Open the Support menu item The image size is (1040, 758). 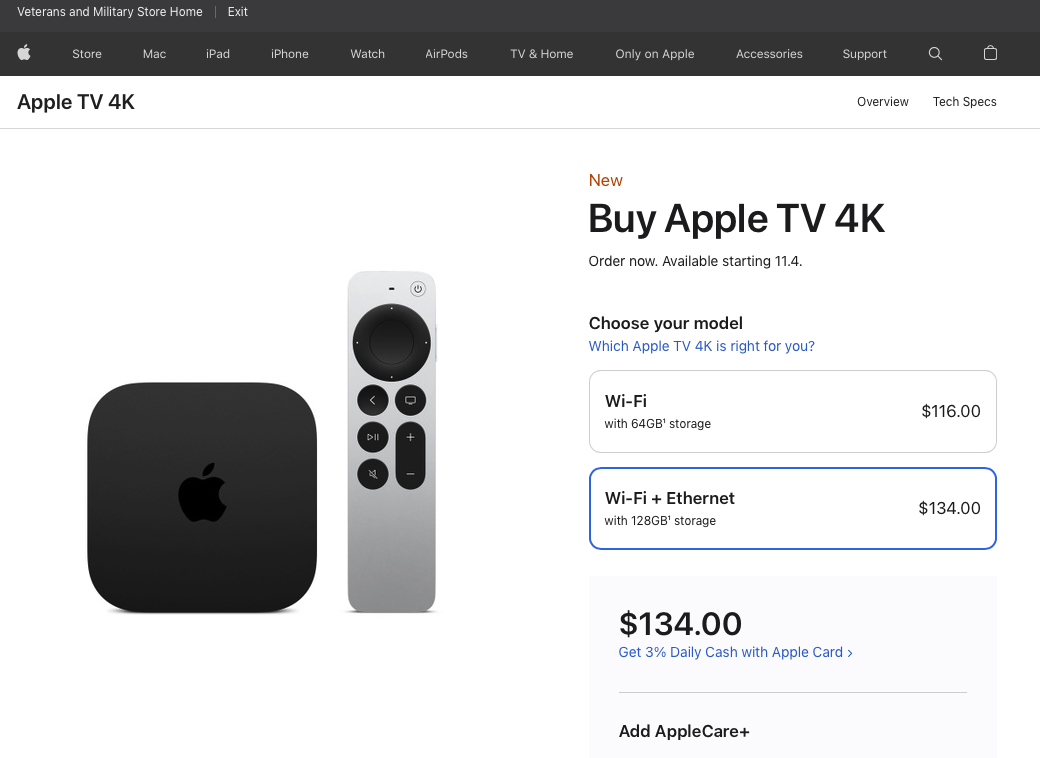pyautogui.click(x=864, y=54)
